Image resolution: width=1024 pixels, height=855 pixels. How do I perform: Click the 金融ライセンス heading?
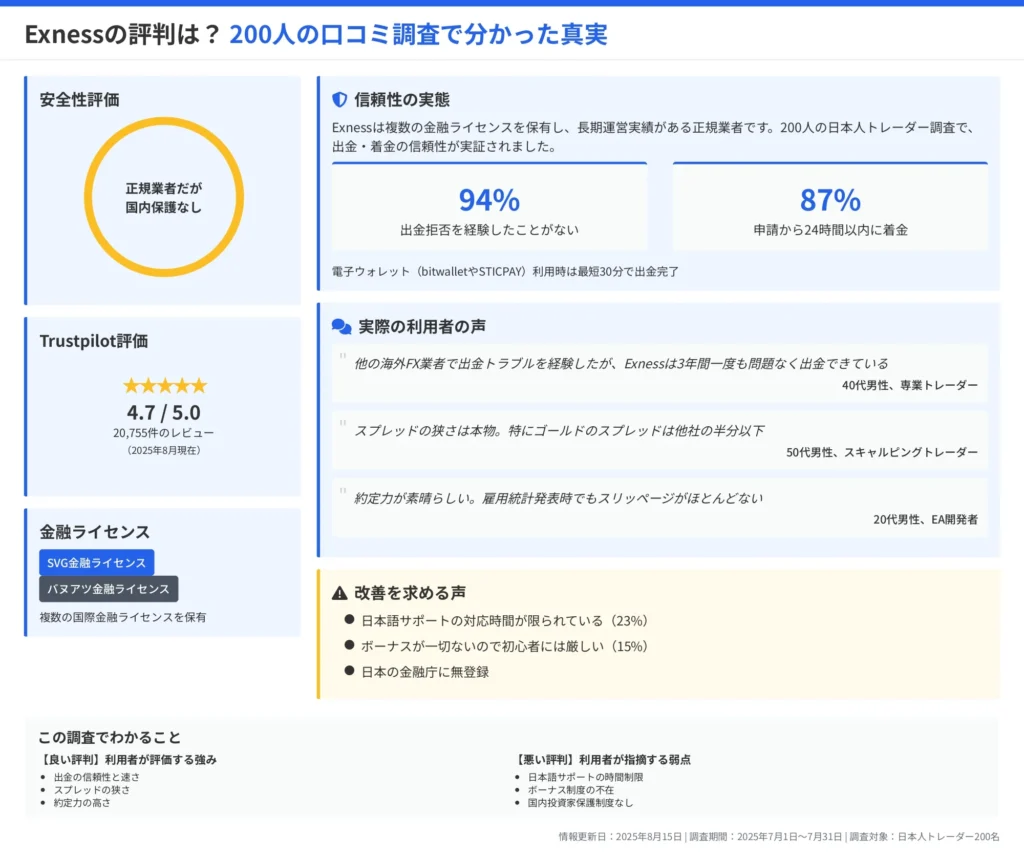pyautogui.click(x=95, y=532)
